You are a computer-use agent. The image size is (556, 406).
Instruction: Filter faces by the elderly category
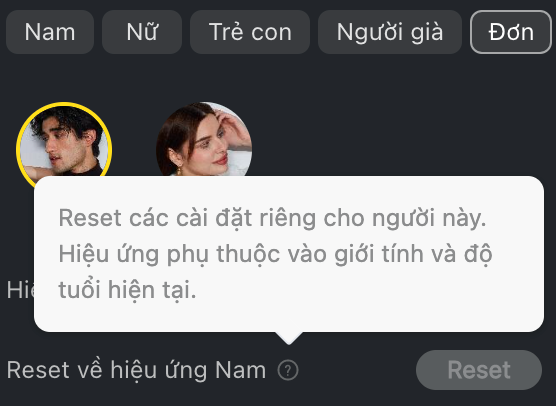coord(390,32)
